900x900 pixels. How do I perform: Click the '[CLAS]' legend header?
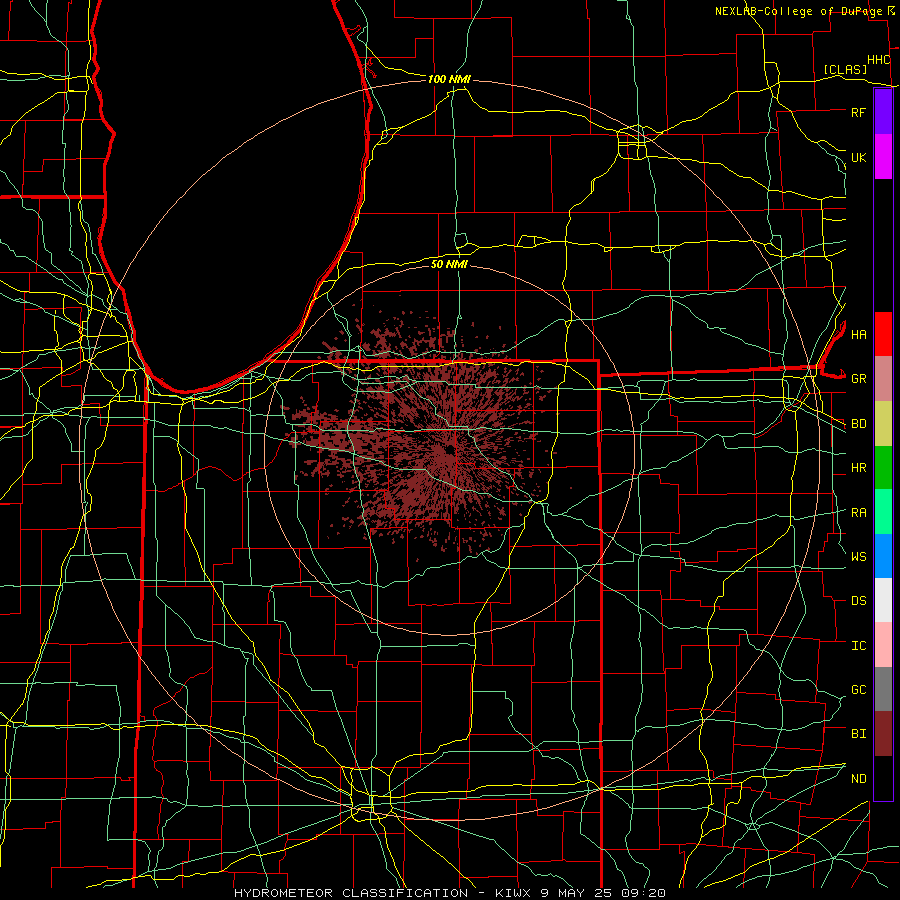pos(845,69)
